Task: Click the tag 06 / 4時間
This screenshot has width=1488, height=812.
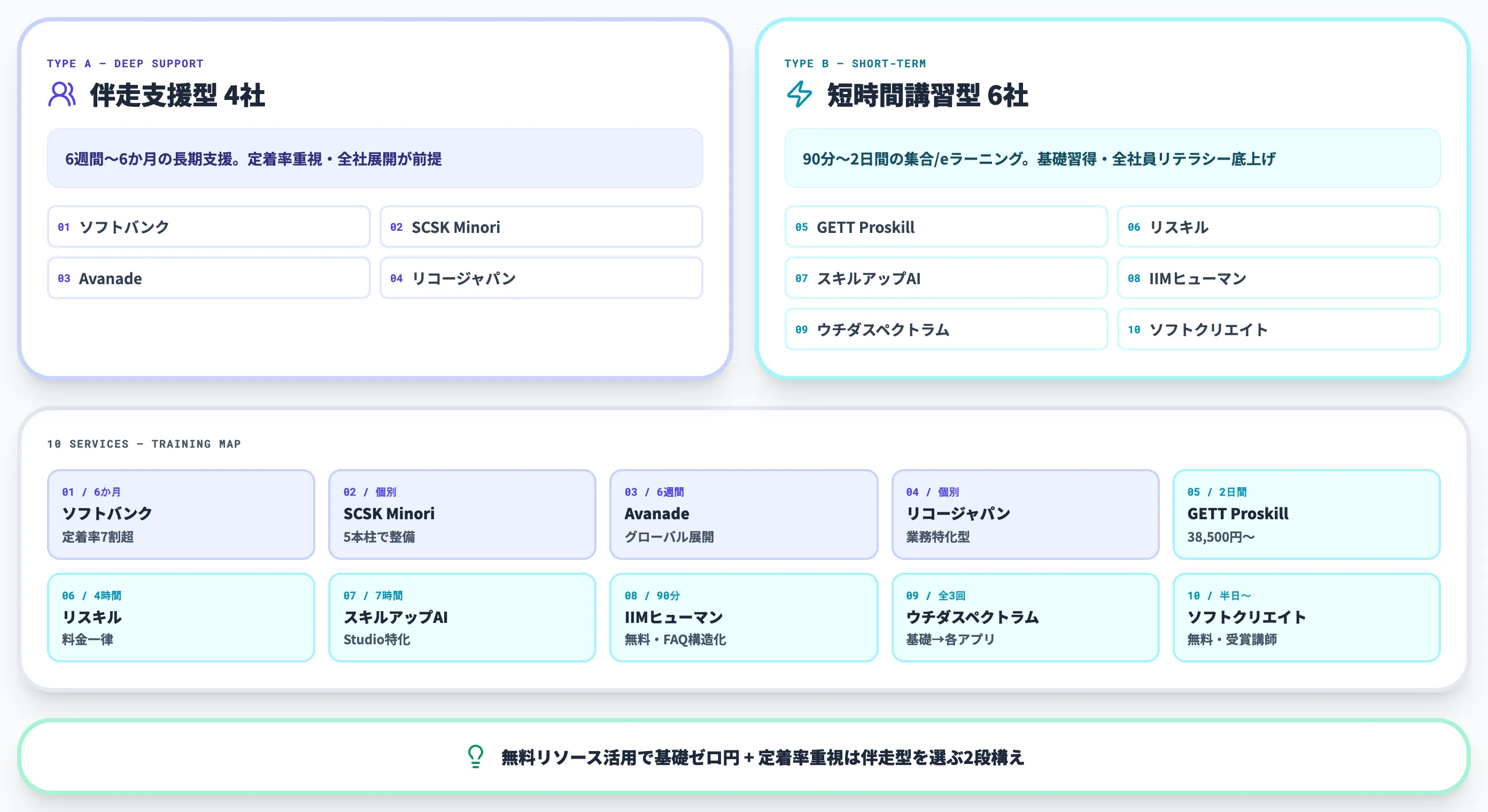Action: [91, 596]
